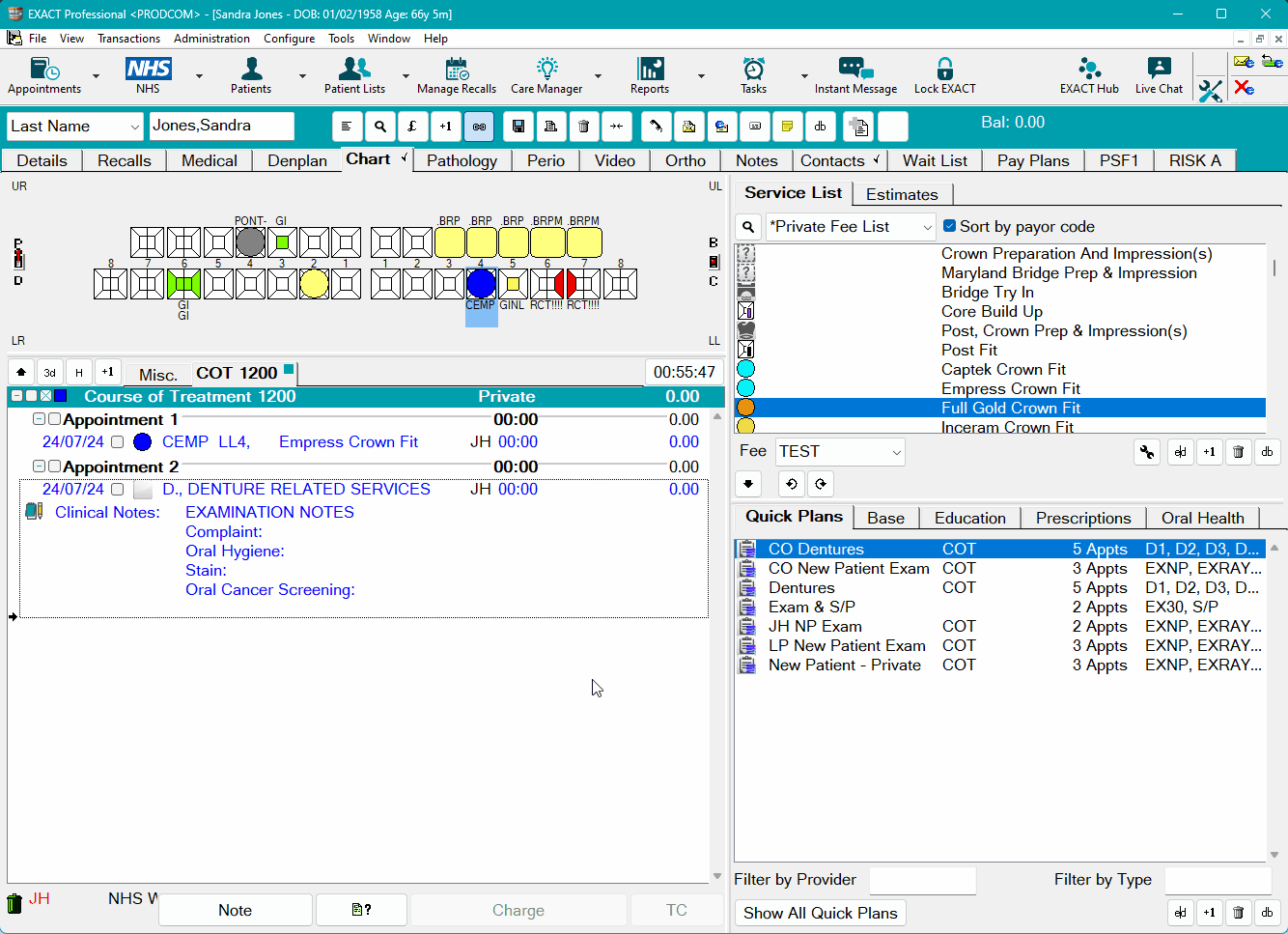Click the blue square in Course of Treatment header
This screenshot has height=934, width=1288.
[60, 396]
